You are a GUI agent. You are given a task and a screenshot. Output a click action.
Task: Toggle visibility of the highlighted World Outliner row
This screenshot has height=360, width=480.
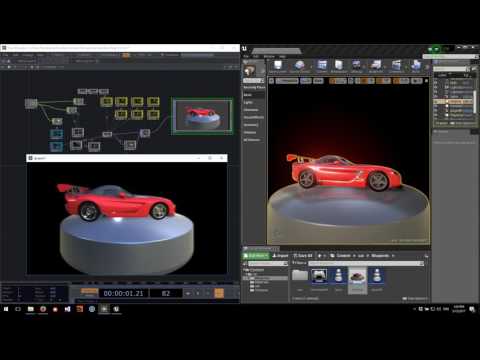tap(436, 101)
